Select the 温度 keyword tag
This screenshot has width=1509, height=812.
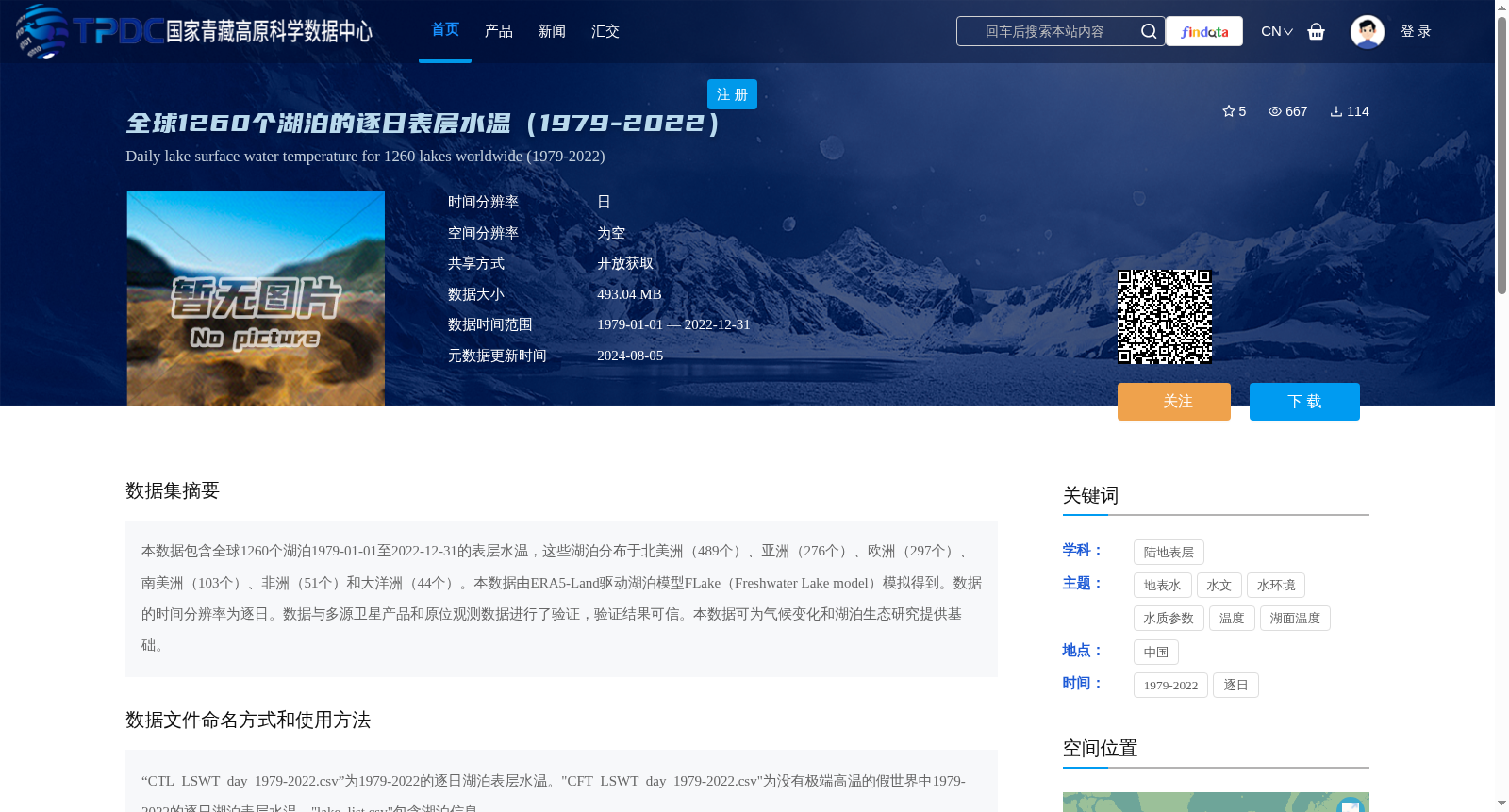tap(1232, 619)
